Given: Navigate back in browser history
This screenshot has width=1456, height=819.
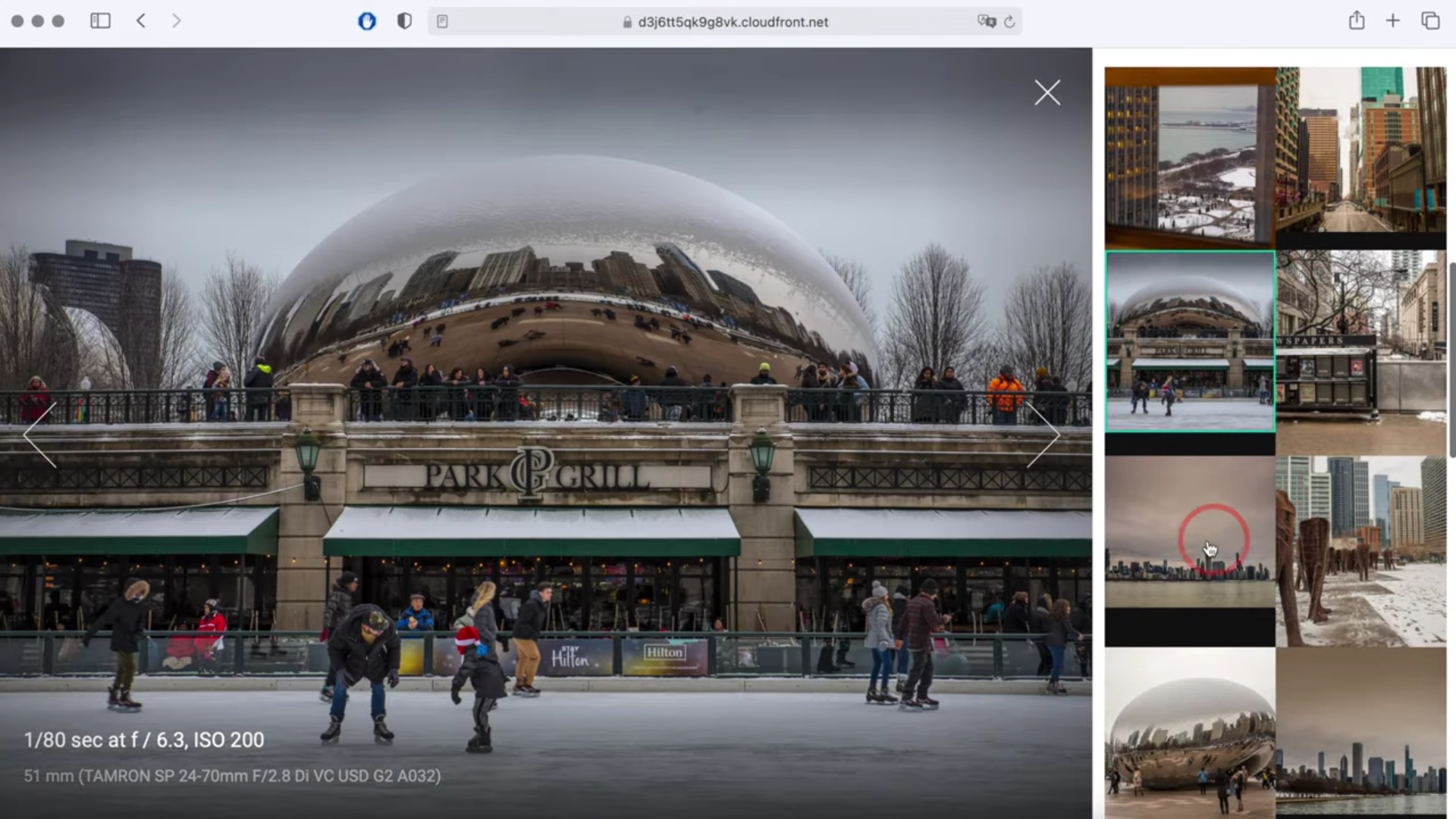Looking at the screenshot, I should click(141, 21).
